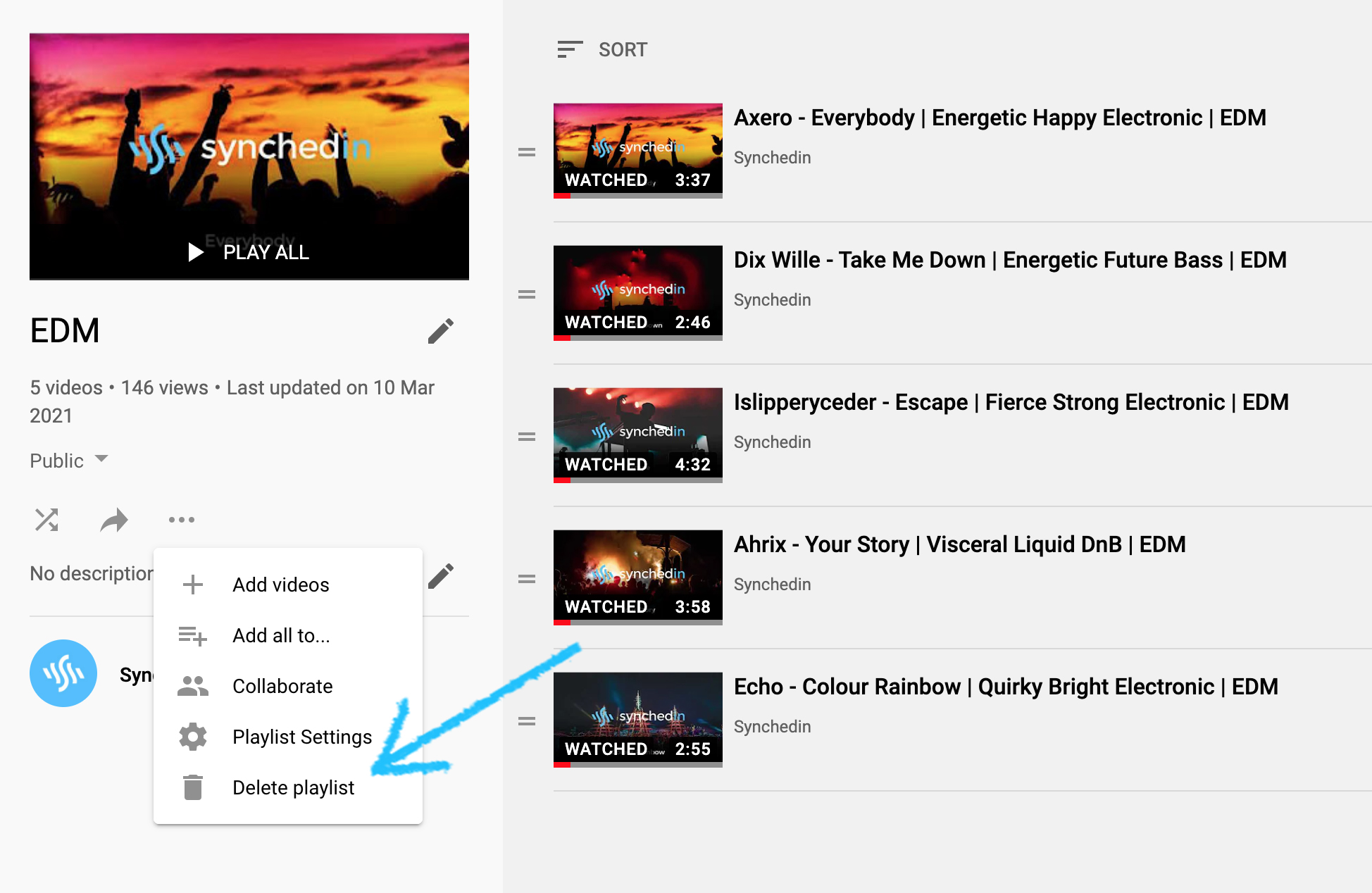Click the playlist-add icon beside Add all to
The width and height of the screenshot is (1372, 893).
click(x=193, y=636)
